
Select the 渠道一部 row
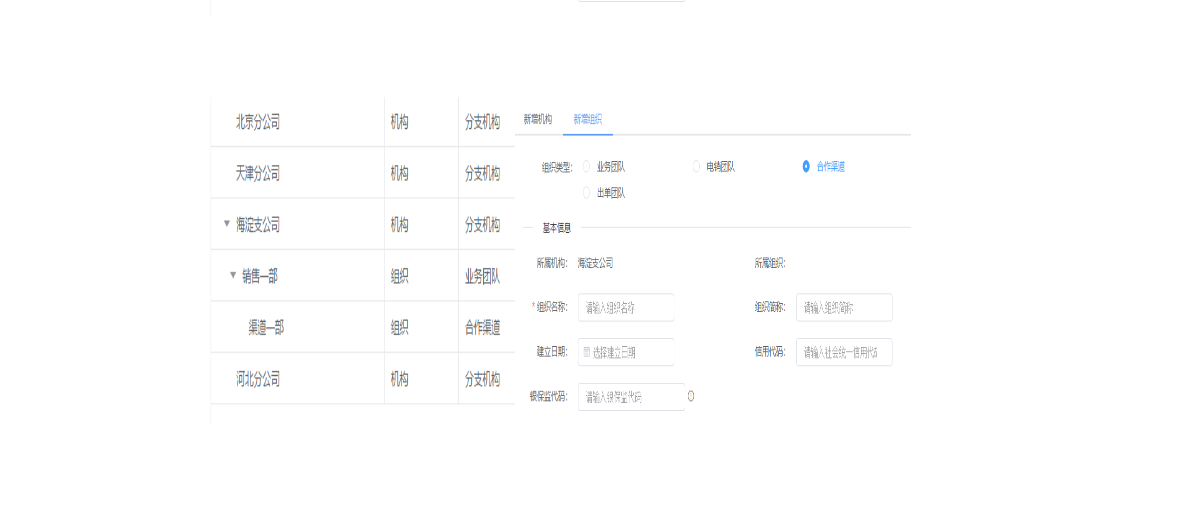point(362,327)
